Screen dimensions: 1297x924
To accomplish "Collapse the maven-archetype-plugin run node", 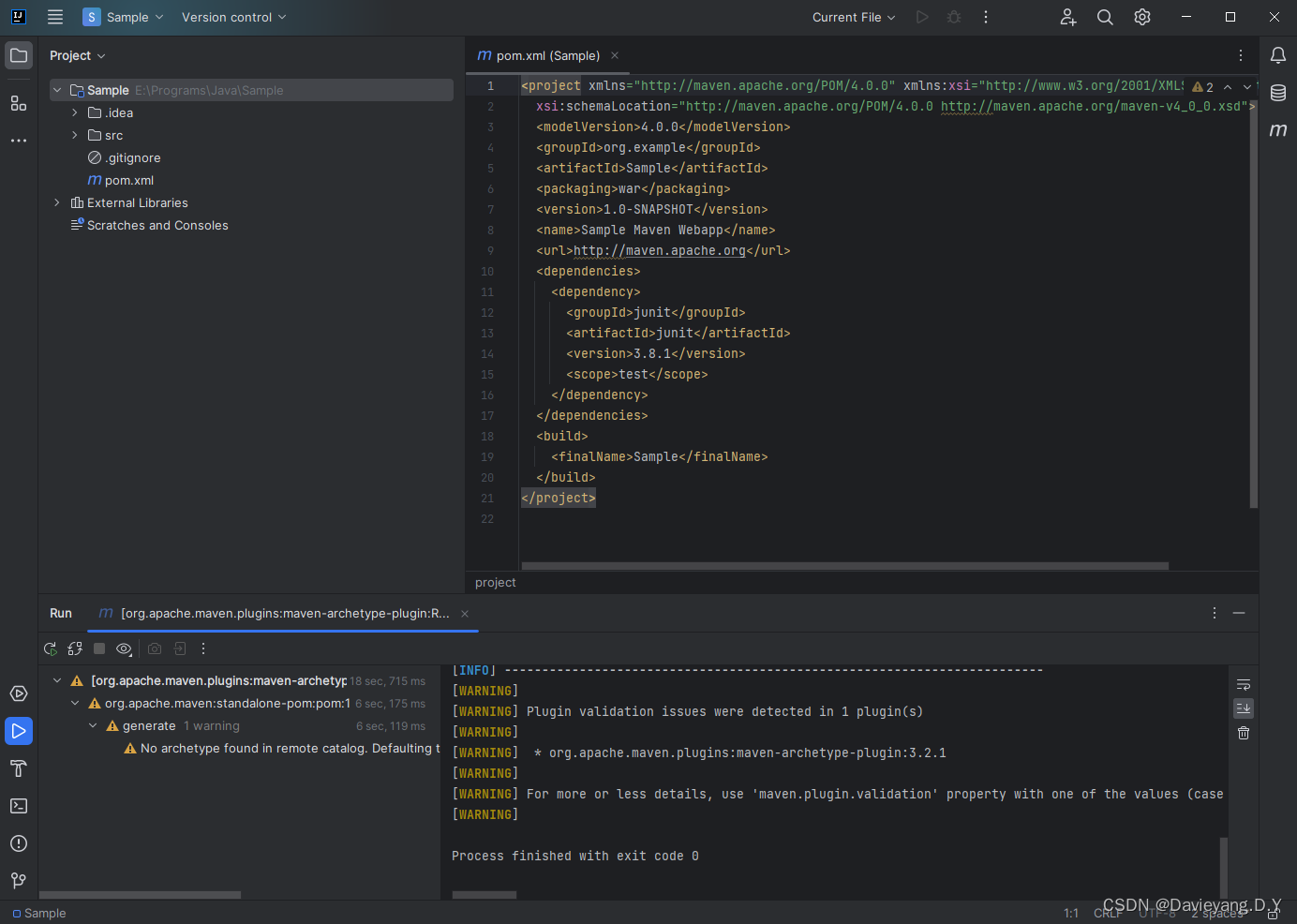I will click(x=57, y=680).
